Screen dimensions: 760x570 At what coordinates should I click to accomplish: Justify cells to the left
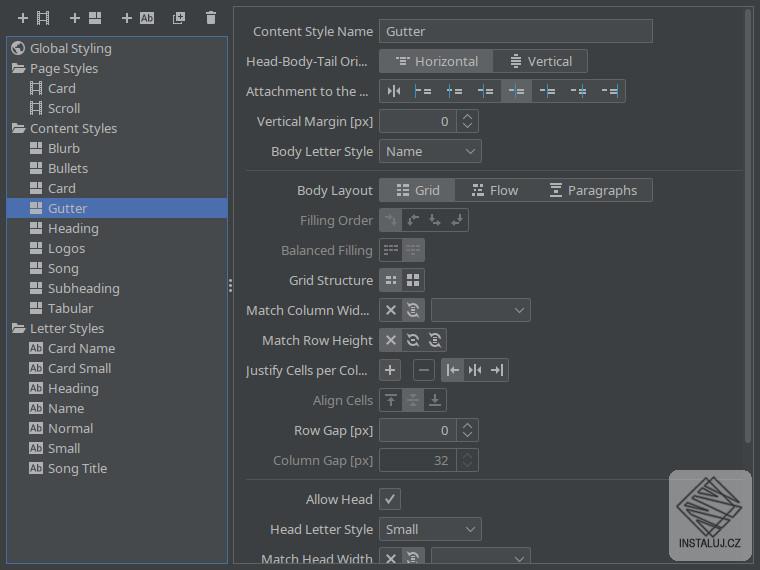pos(453,370)
